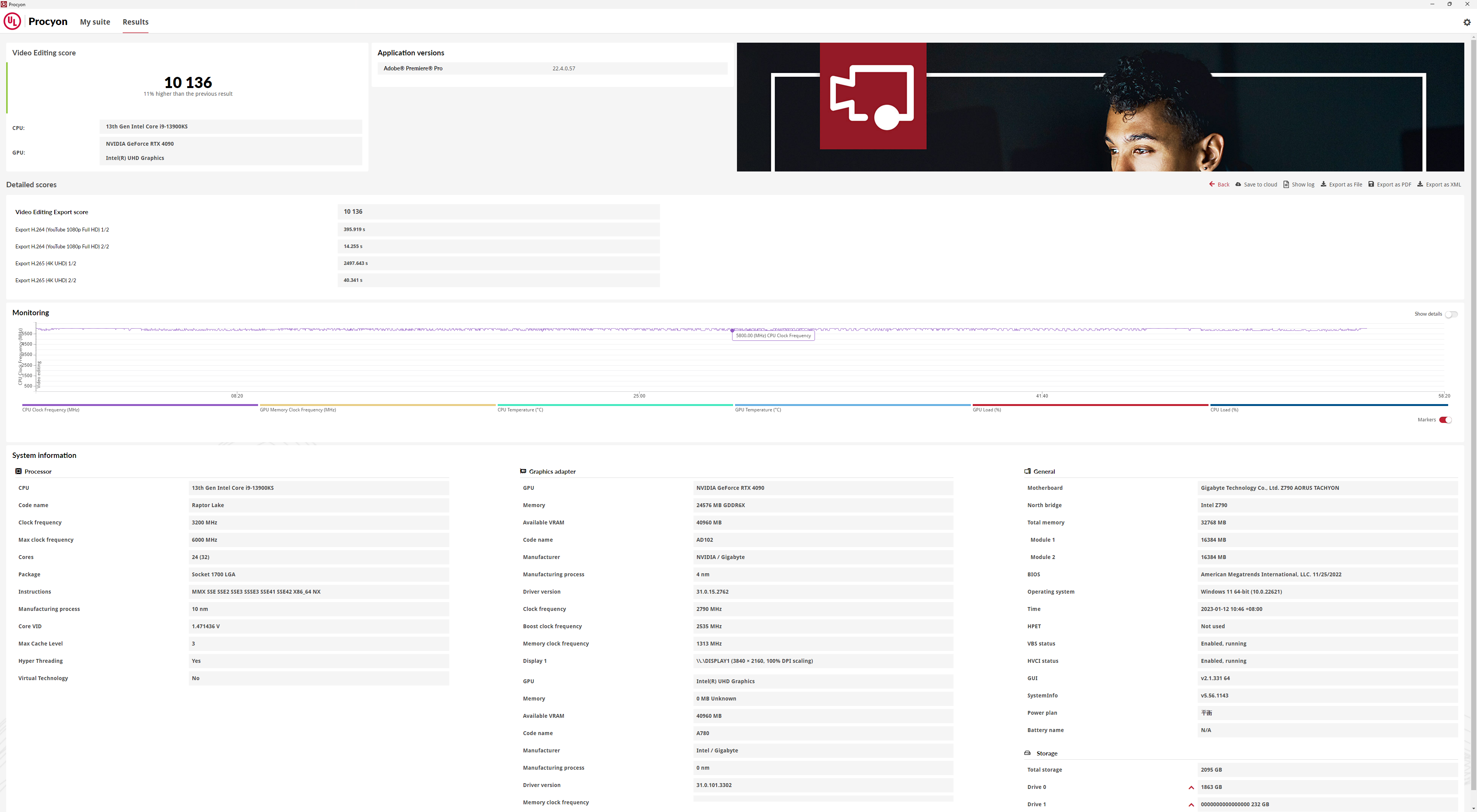This screenshot has width=1477, height=812.
Task: Select Total storage 2095 GB value
Action: [x=1328, y=770]
